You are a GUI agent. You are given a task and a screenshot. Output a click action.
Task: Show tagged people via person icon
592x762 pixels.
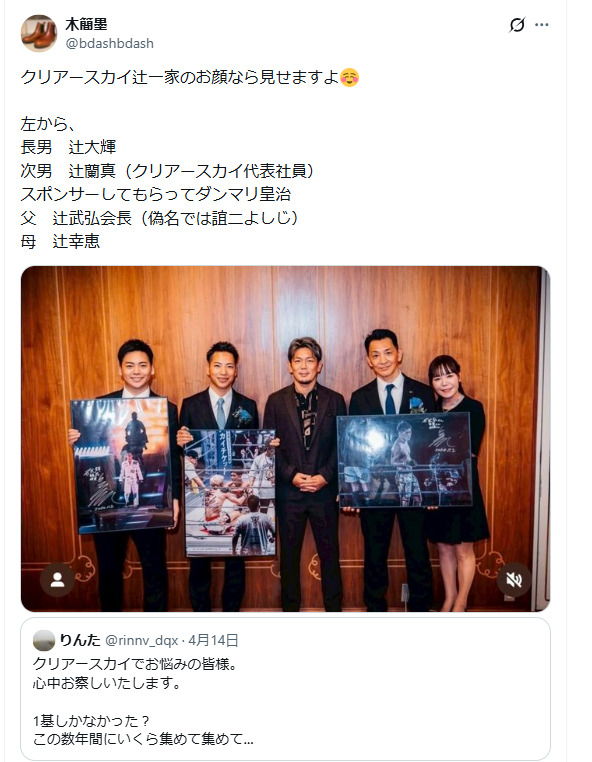(57, 579)
